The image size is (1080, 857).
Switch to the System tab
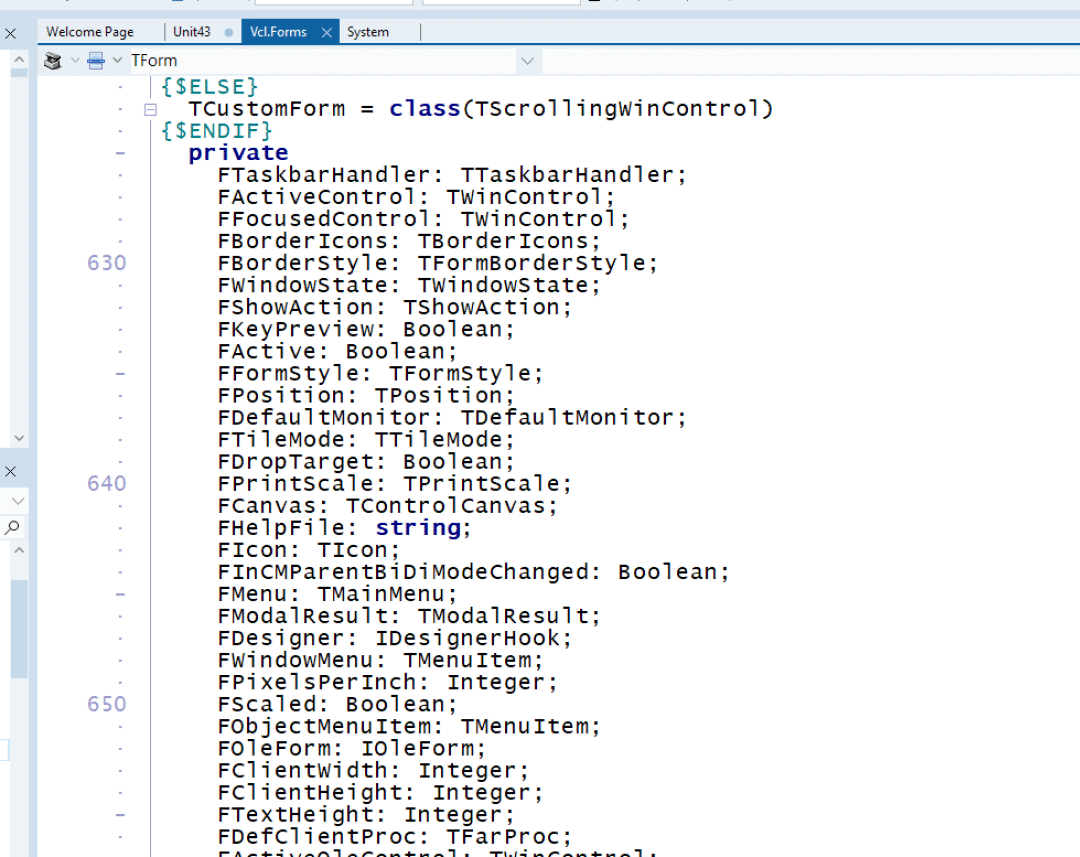coord(368,32)
